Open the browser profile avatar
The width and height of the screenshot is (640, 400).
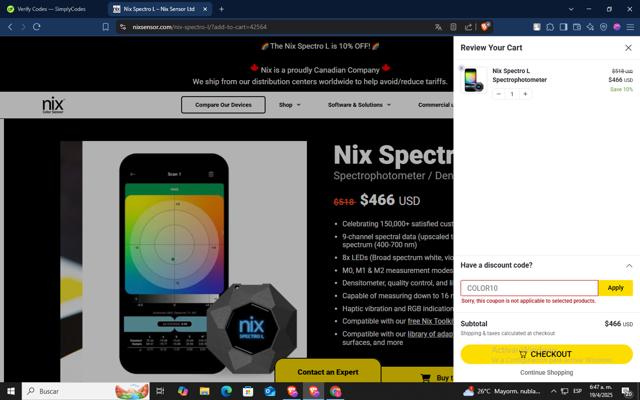click(617, 27)
